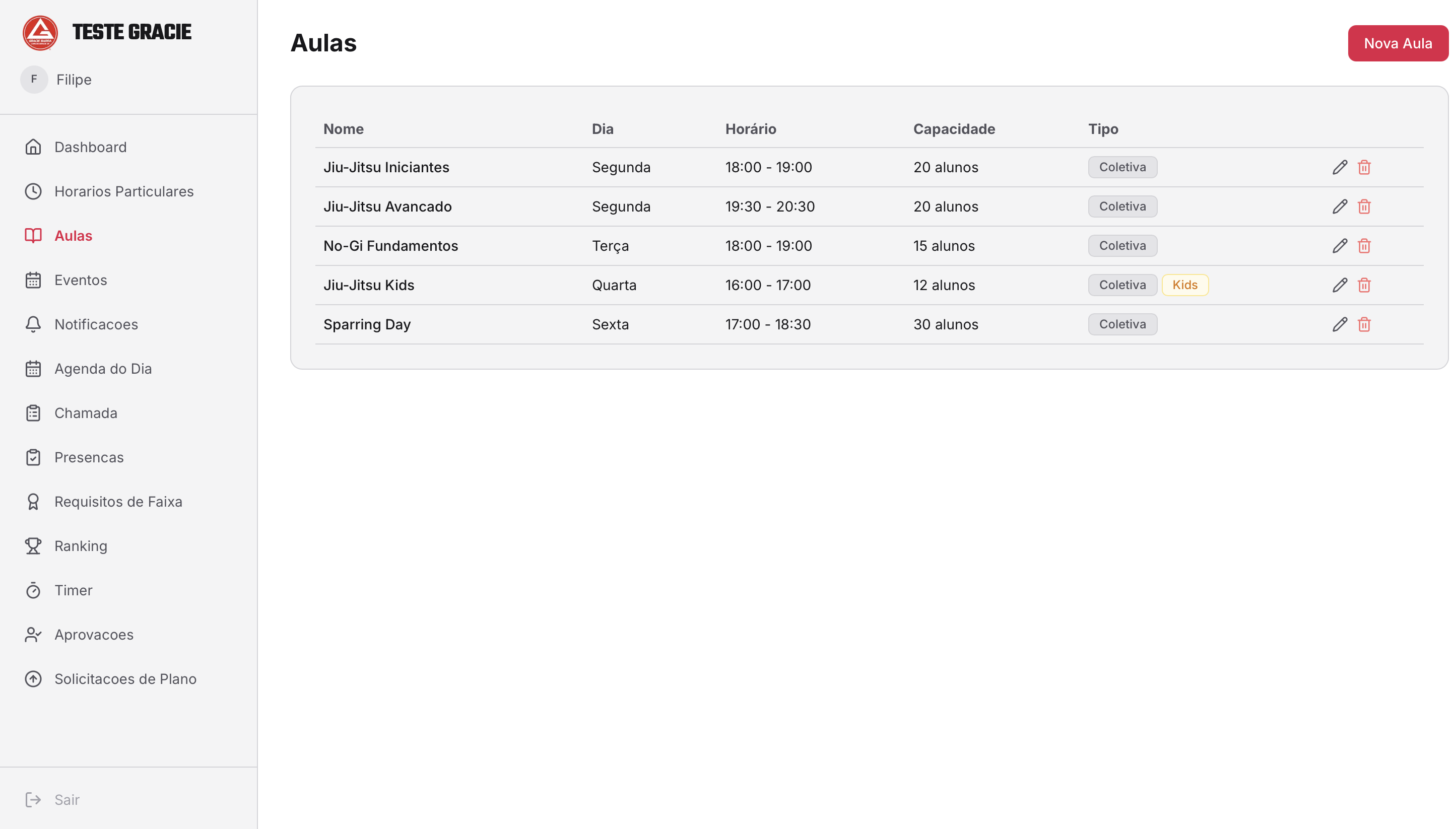Delete the Jiu-Jitsu Avancado class

(1364, 206)
